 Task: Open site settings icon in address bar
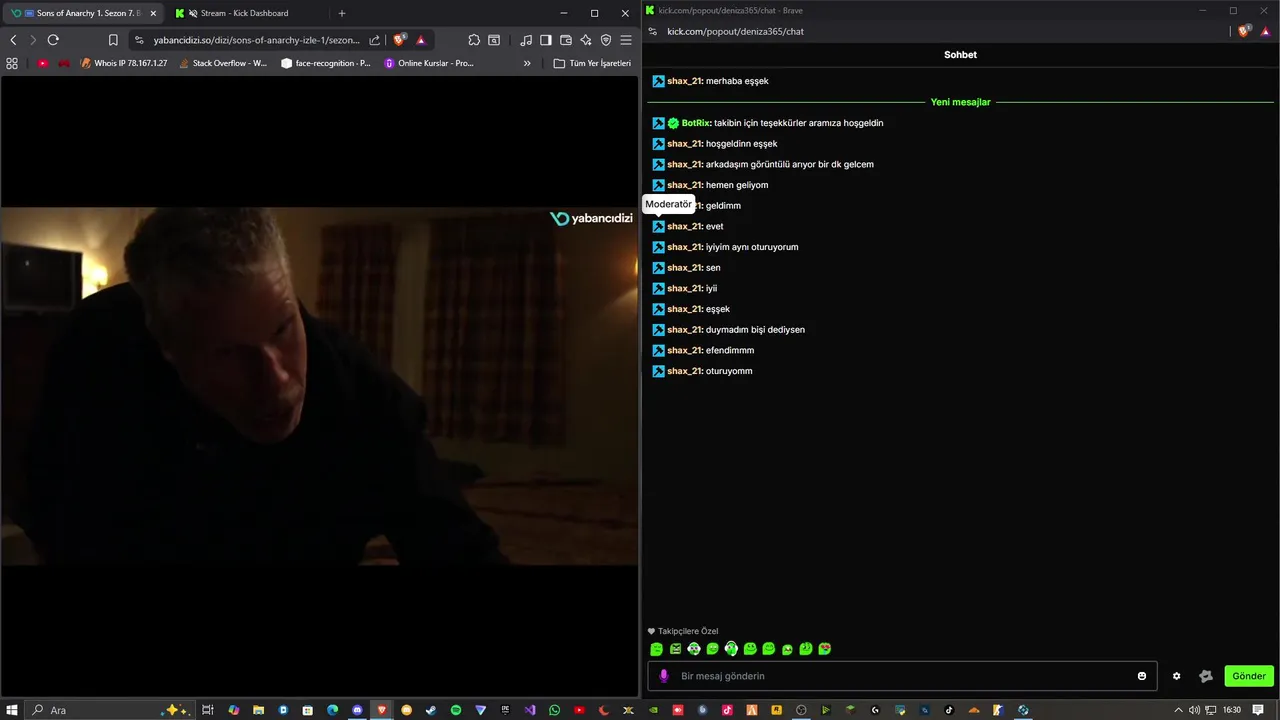pyautogui.click(x=139, y=40)
